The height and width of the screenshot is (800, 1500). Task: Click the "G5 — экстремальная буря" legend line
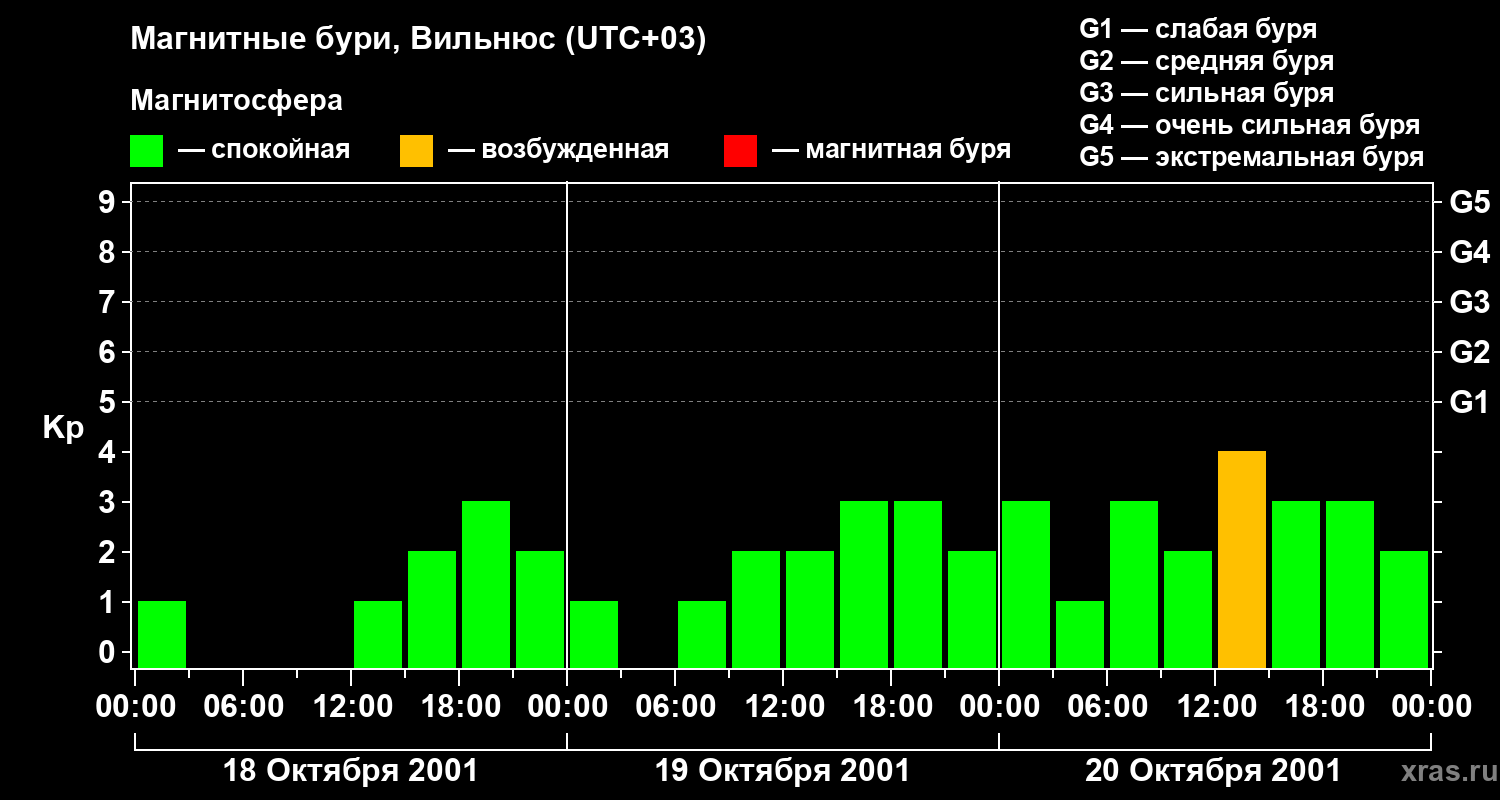pos(1252,157)
